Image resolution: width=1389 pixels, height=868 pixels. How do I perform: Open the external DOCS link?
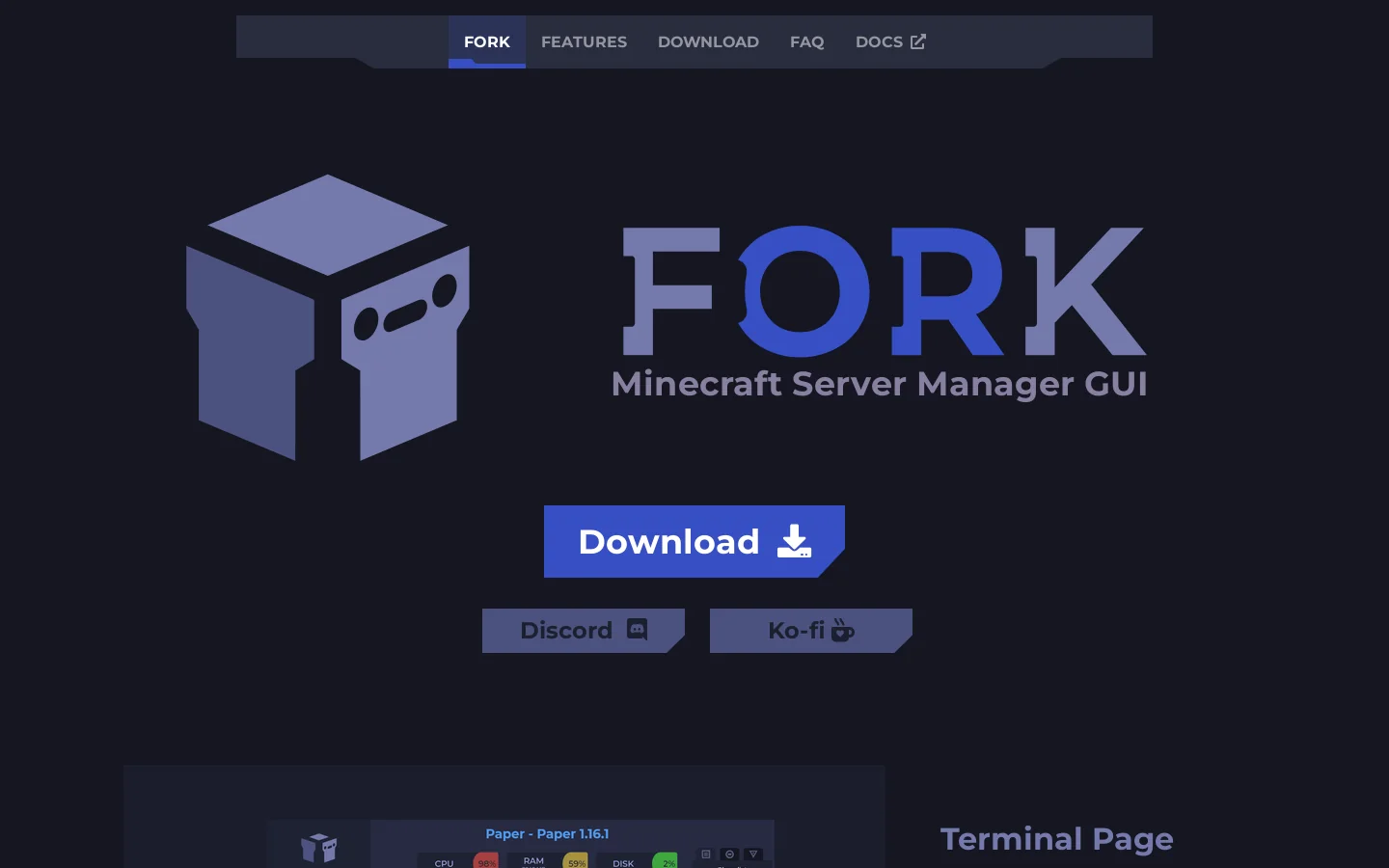coord(890,41)
